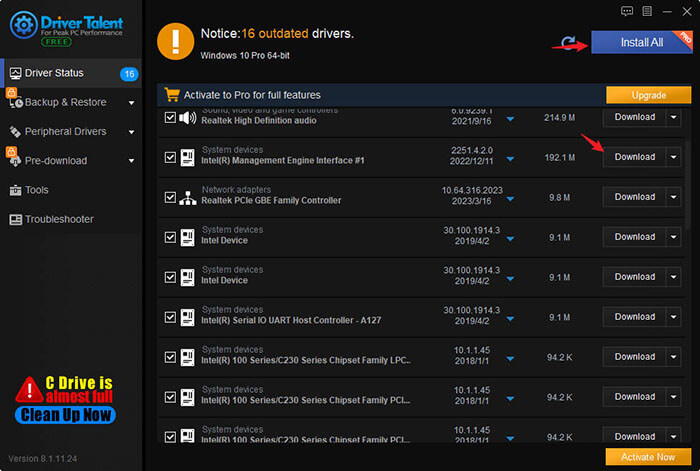The width and height of the screenshot is (700, 471).
Task: Open Peripheral Drivers section
Action: tap(71, 132)
